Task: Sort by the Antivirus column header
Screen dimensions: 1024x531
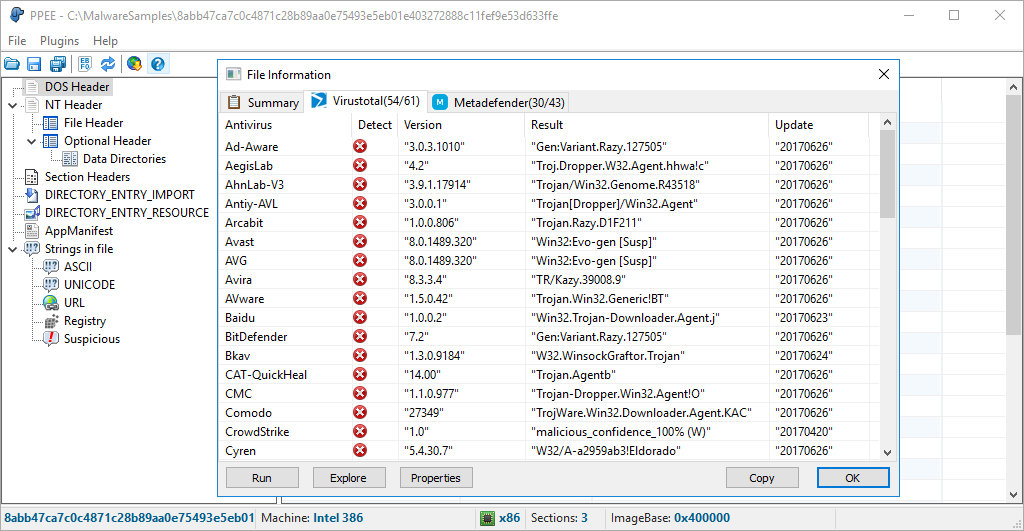Action: coord(285,125)
